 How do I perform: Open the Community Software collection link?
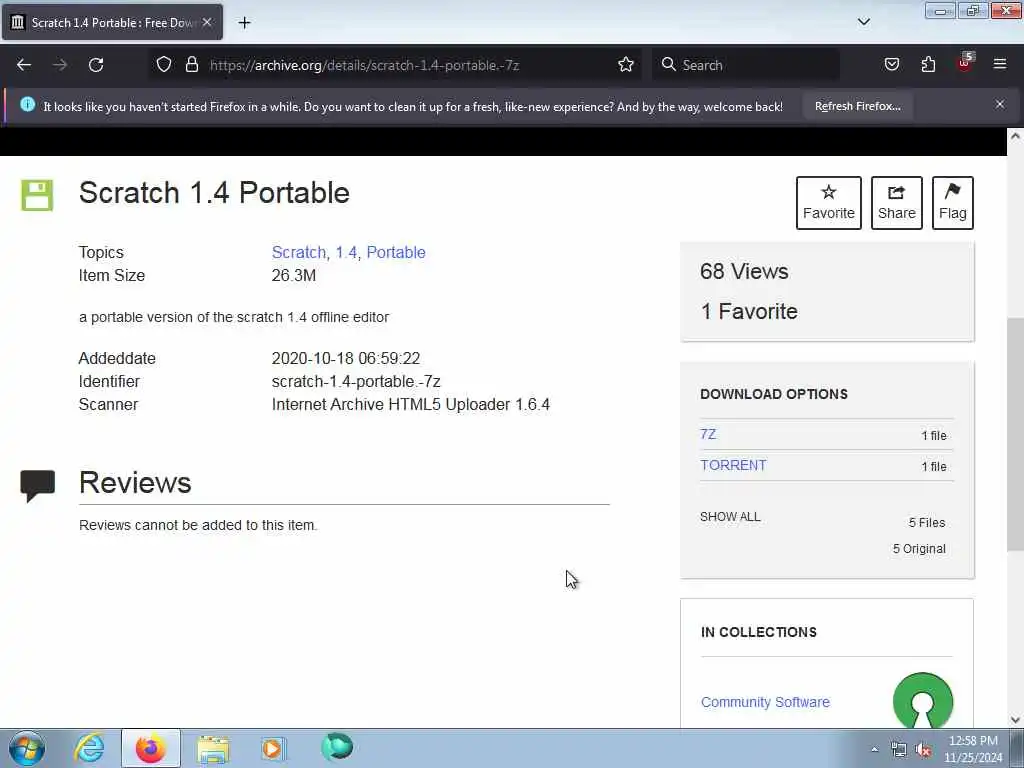pyautogui.click(x=765, y=702)
